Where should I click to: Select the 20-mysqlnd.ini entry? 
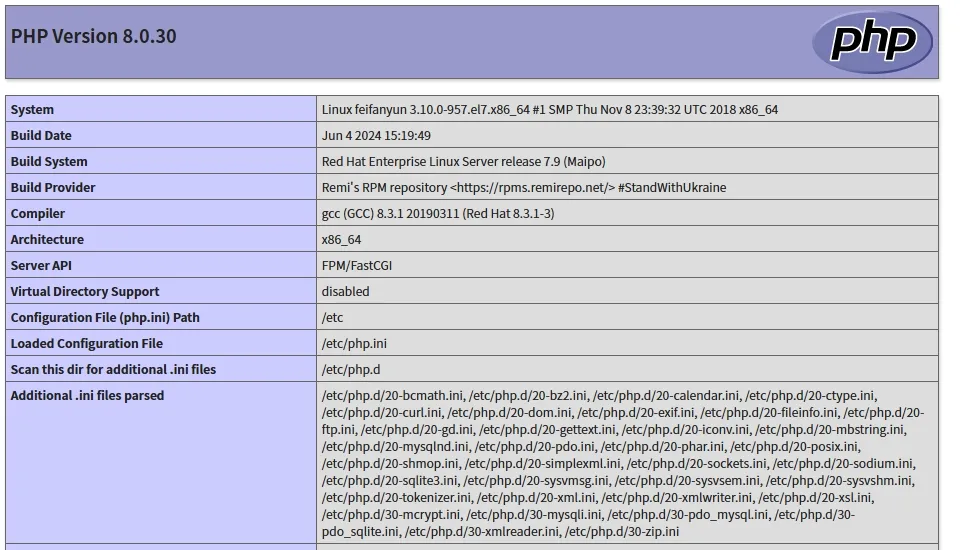(395, 446)
